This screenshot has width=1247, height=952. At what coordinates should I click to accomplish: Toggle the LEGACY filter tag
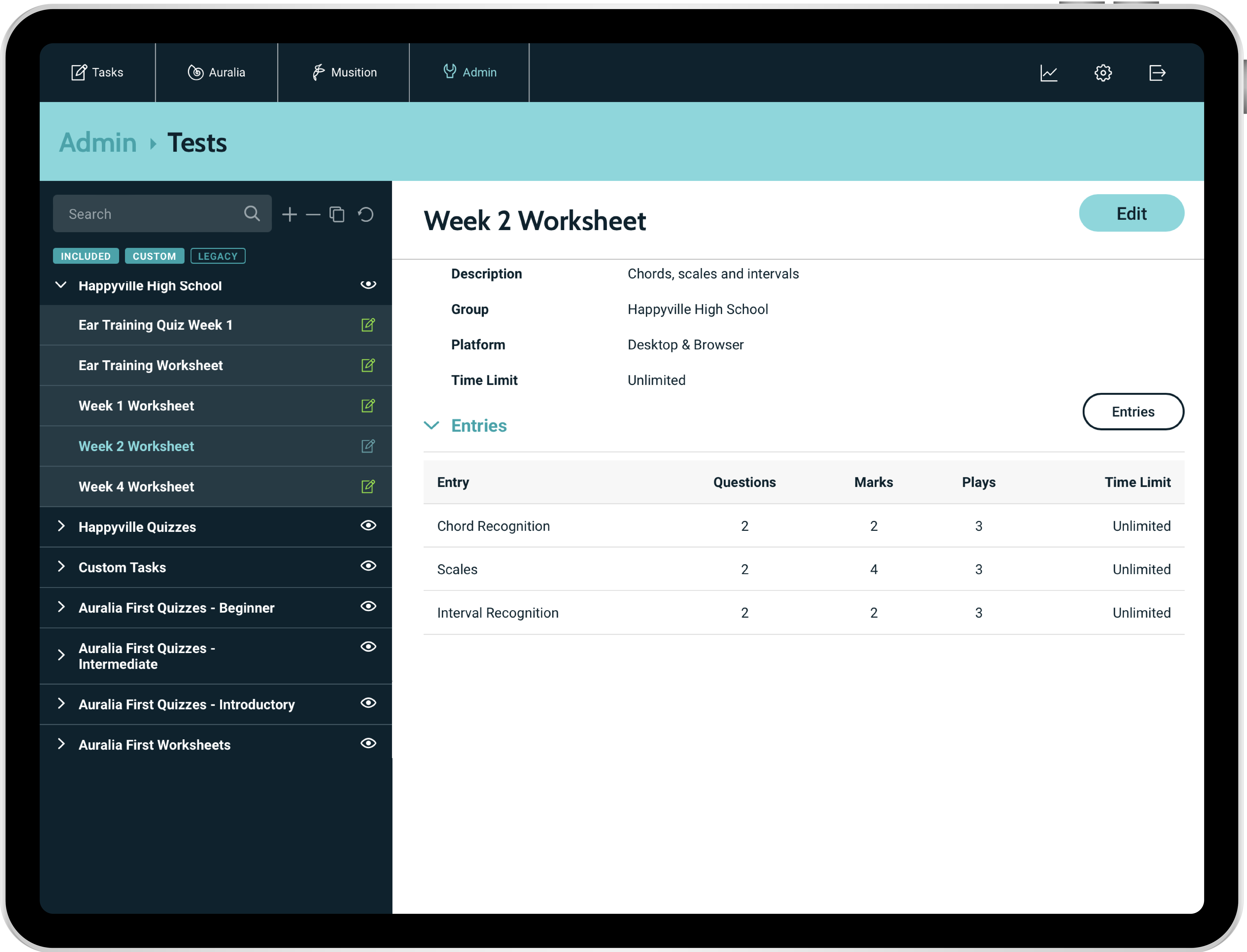pos(217,256)
